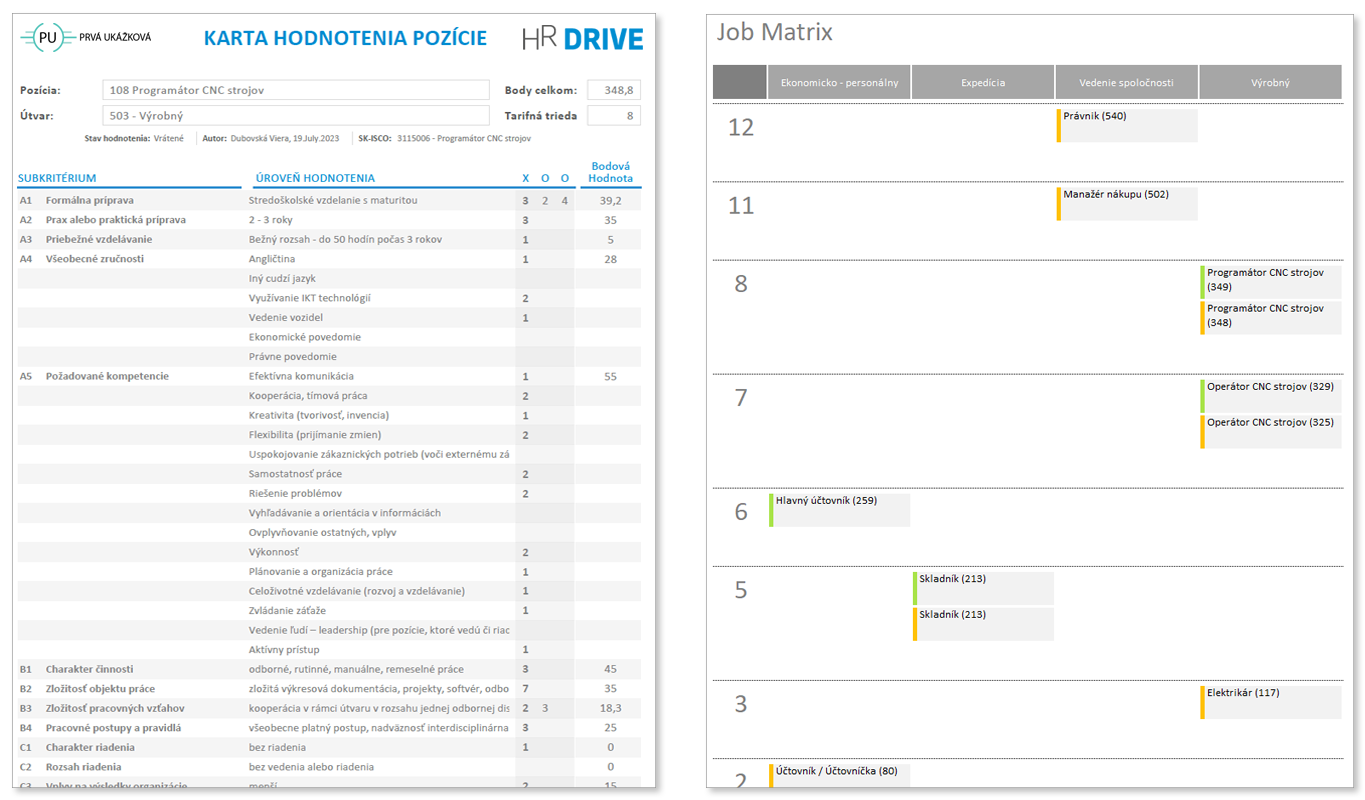Viewport: 1365px width, 800px height.
Task: Open the Manažér nákupu (502) job card
Action: pos(1127,203)
